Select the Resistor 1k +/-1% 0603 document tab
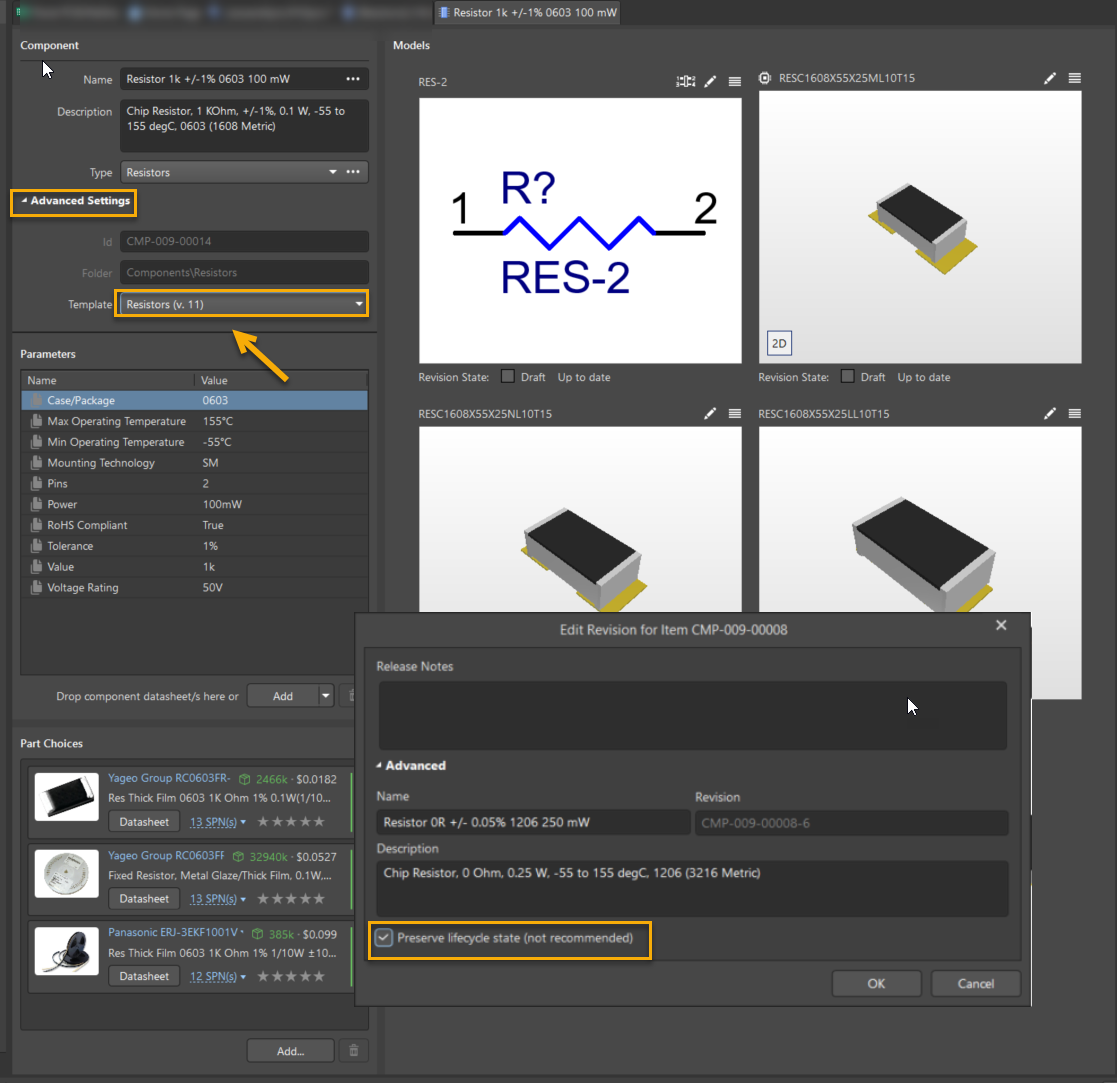1117x1083 pixels. pyautogui.click(x=526, y=13)
